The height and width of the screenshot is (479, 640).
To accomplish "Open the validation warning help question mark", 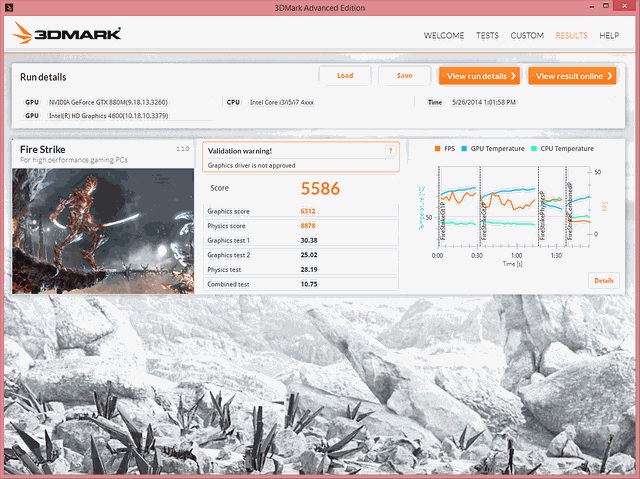I will pyautogui.click(x=390, y=151).
